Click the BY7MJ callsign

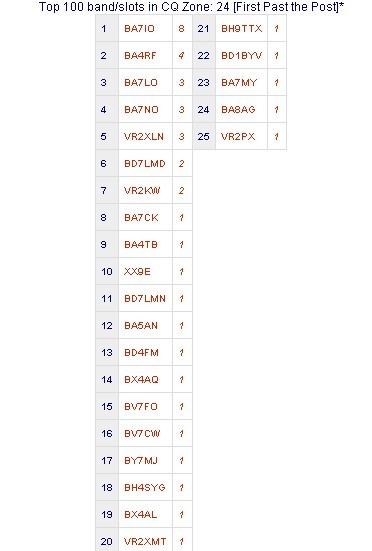141,461
